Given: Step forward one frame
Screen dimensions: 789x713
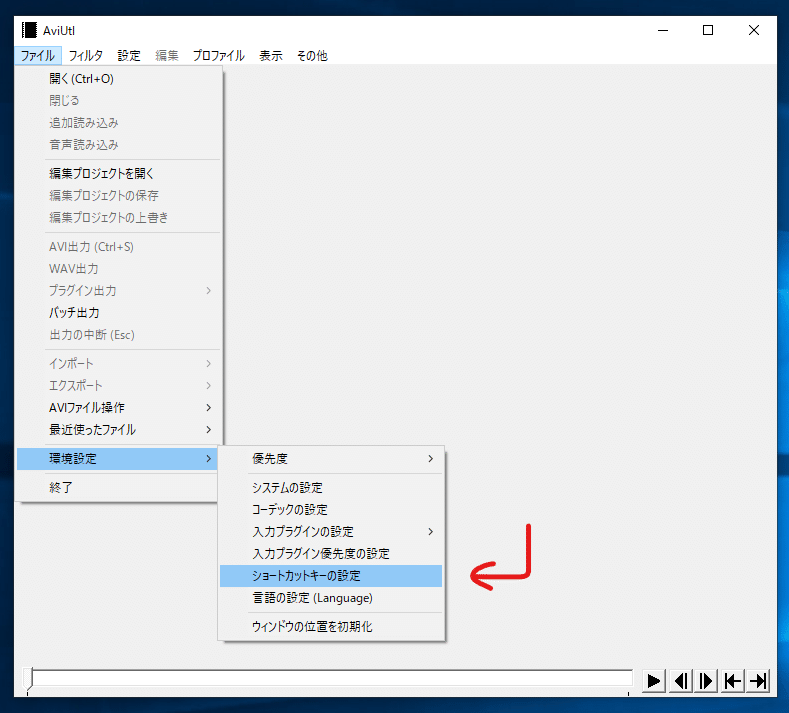Looking at the screenshot, I should (706, 681).
